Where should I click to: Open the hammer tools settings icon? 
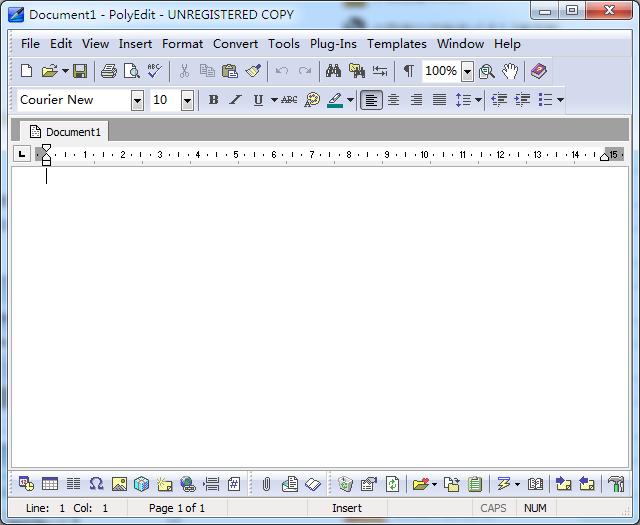(616, 484)
